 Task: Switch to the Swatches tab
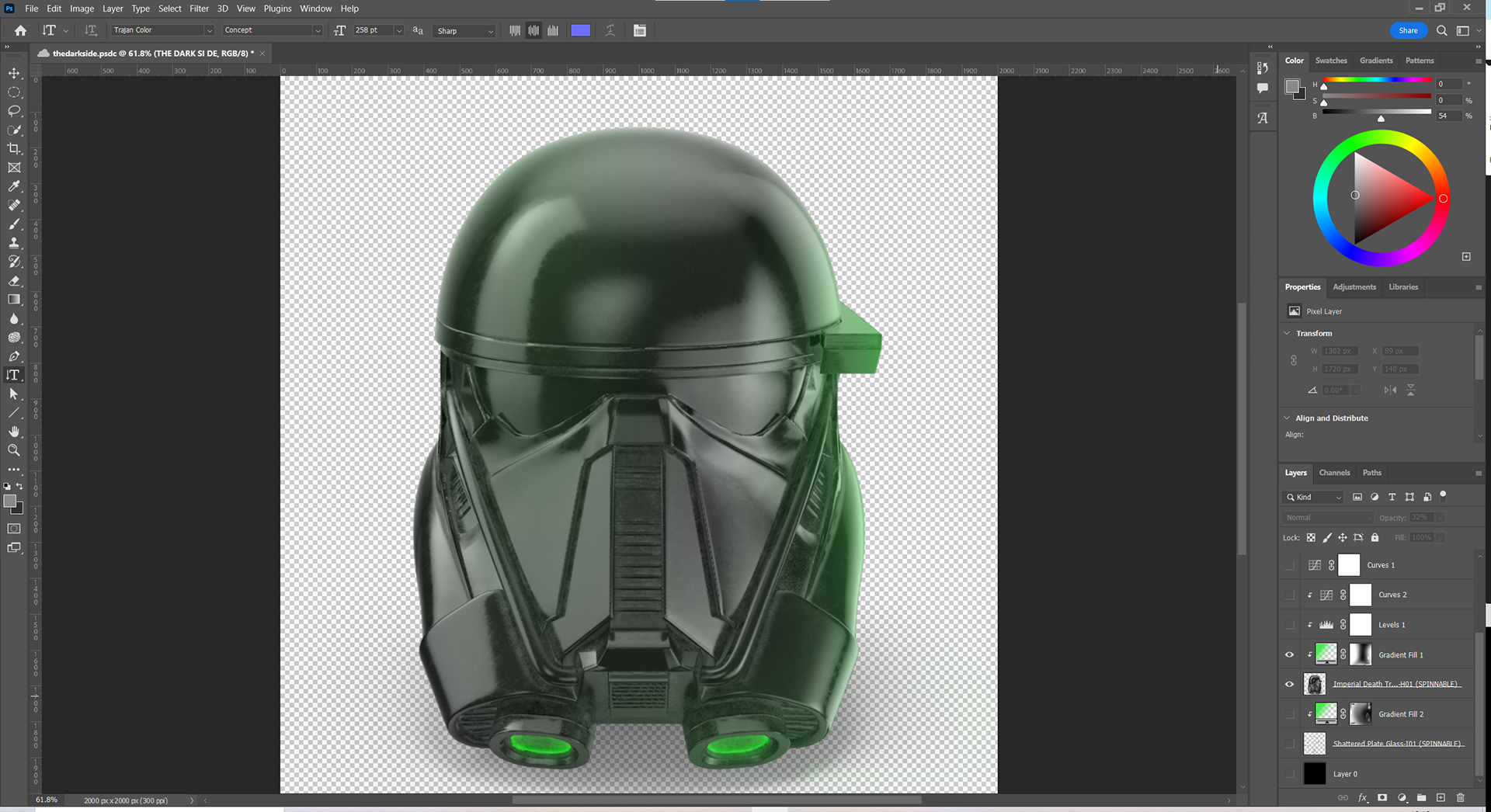click(x=1331, y=61)
